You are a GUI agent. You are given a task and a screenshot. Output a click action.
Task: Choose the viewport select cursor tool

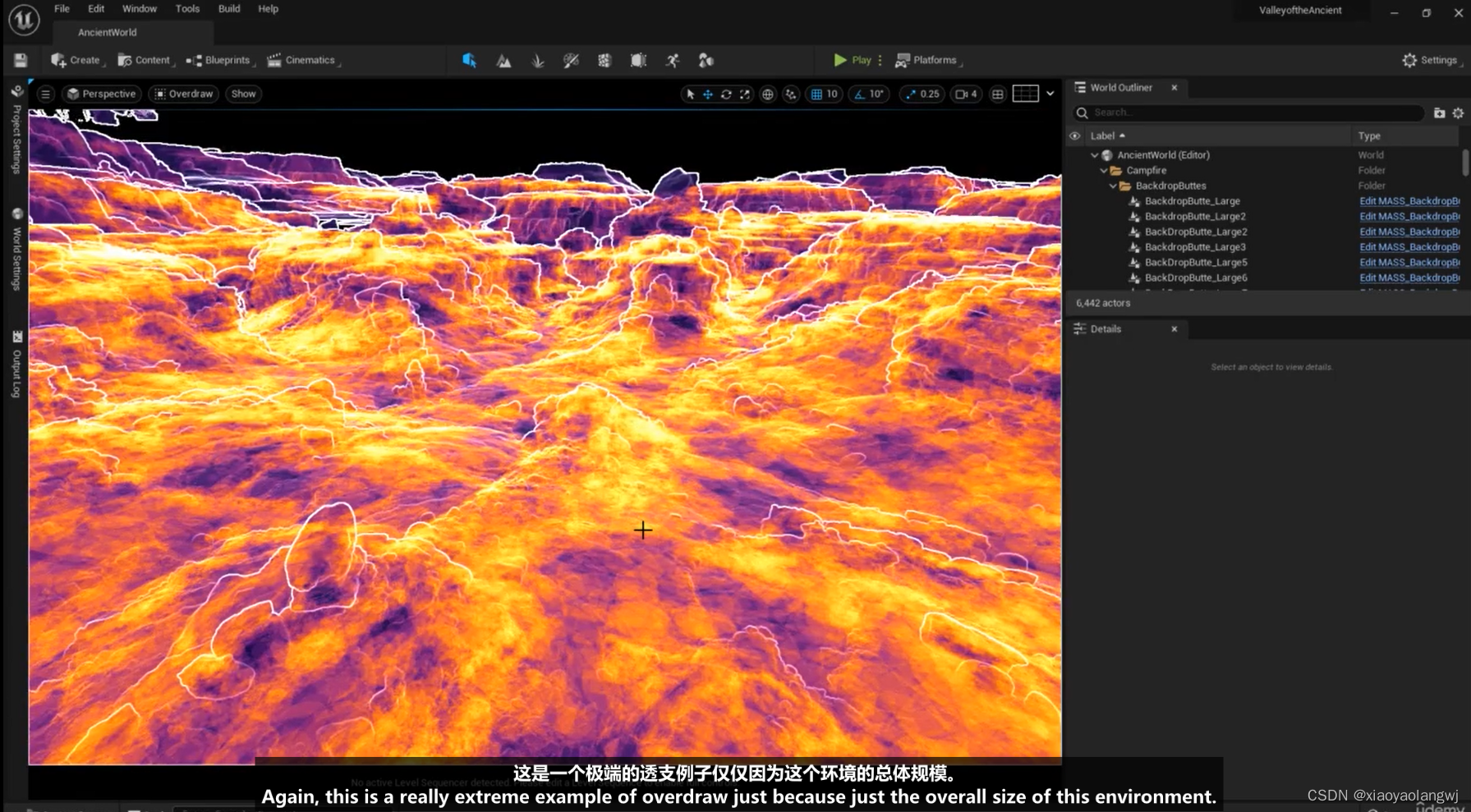click(690, 94)
